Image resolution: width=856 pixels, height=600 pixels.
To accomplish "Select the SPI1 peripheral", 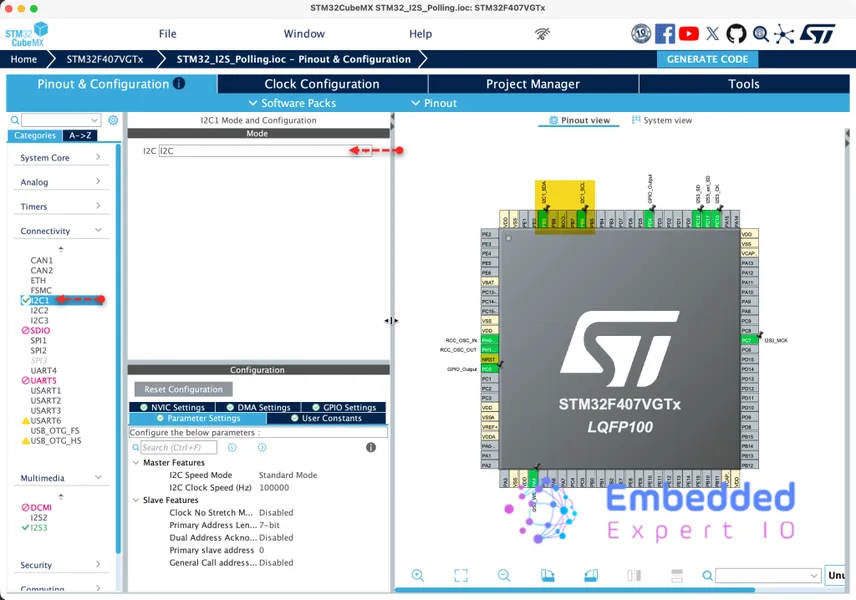I will (38, 341).
